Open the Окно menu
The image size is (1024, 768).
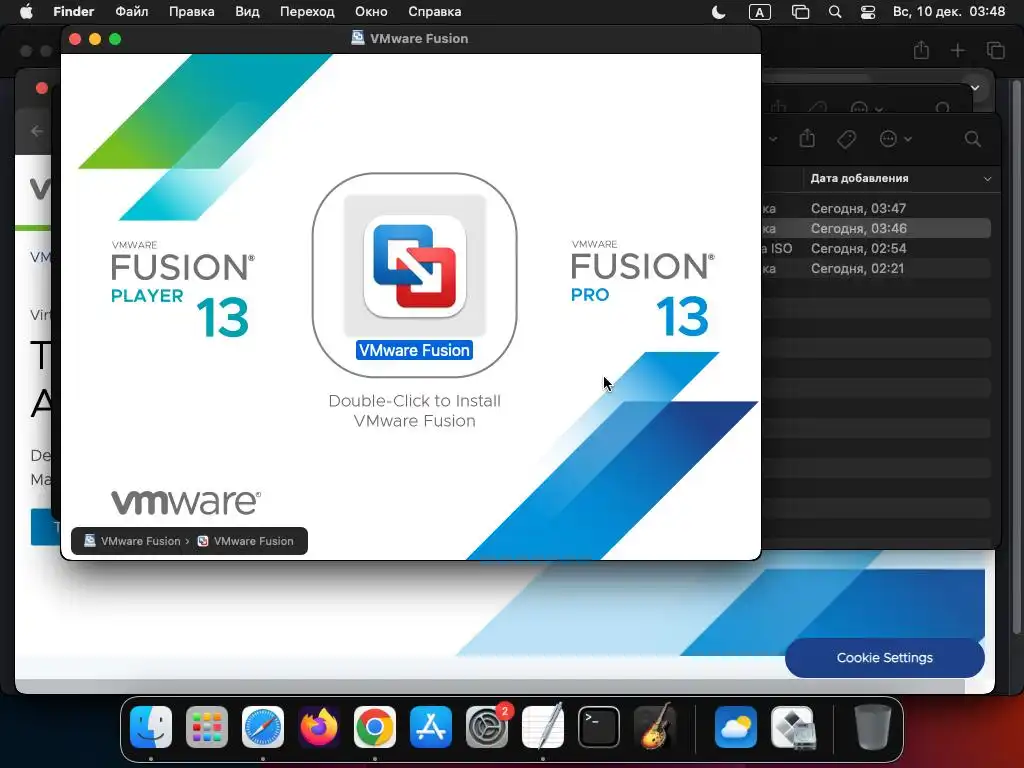[371, 12]
